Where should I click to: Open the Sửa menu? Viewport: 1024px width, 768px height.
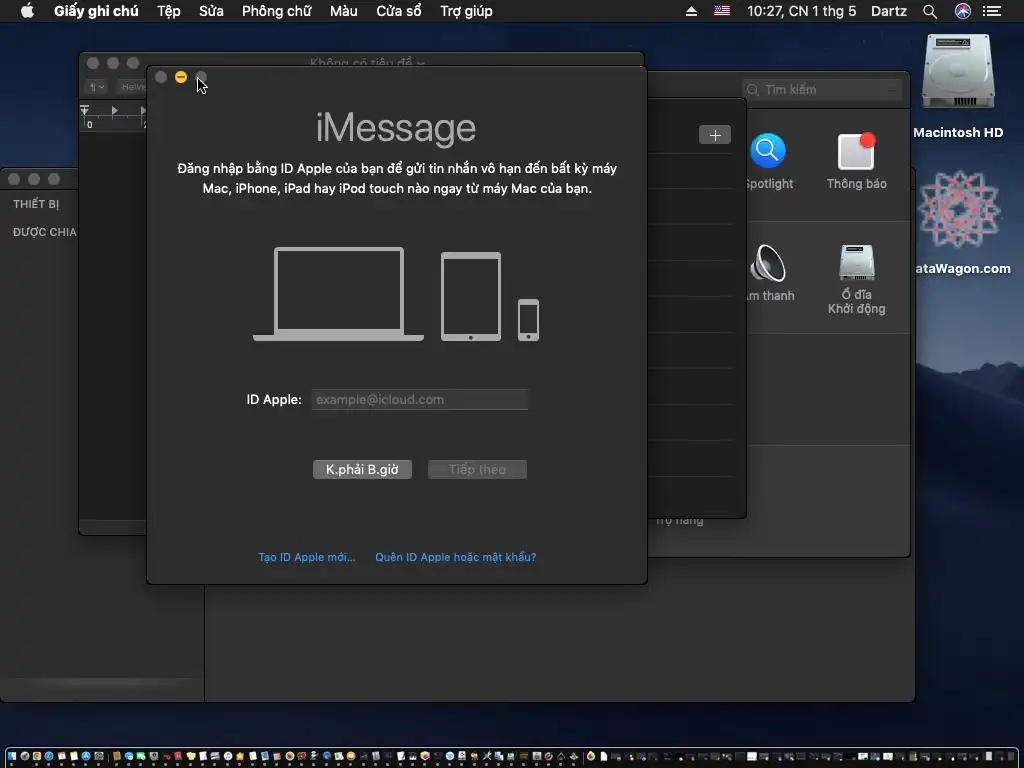[x=211, y=11]
